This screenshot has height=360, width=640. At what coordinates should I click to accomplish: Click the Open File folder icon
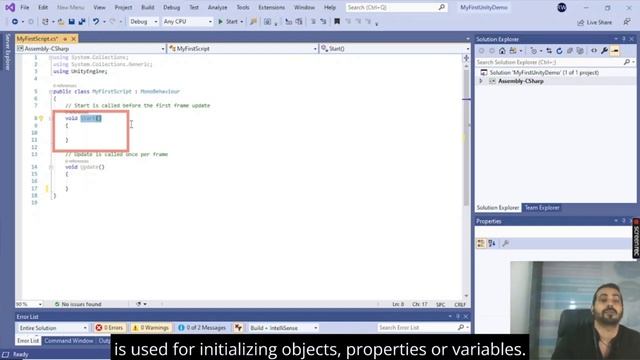pyautogui.click(x=61, y=22)
